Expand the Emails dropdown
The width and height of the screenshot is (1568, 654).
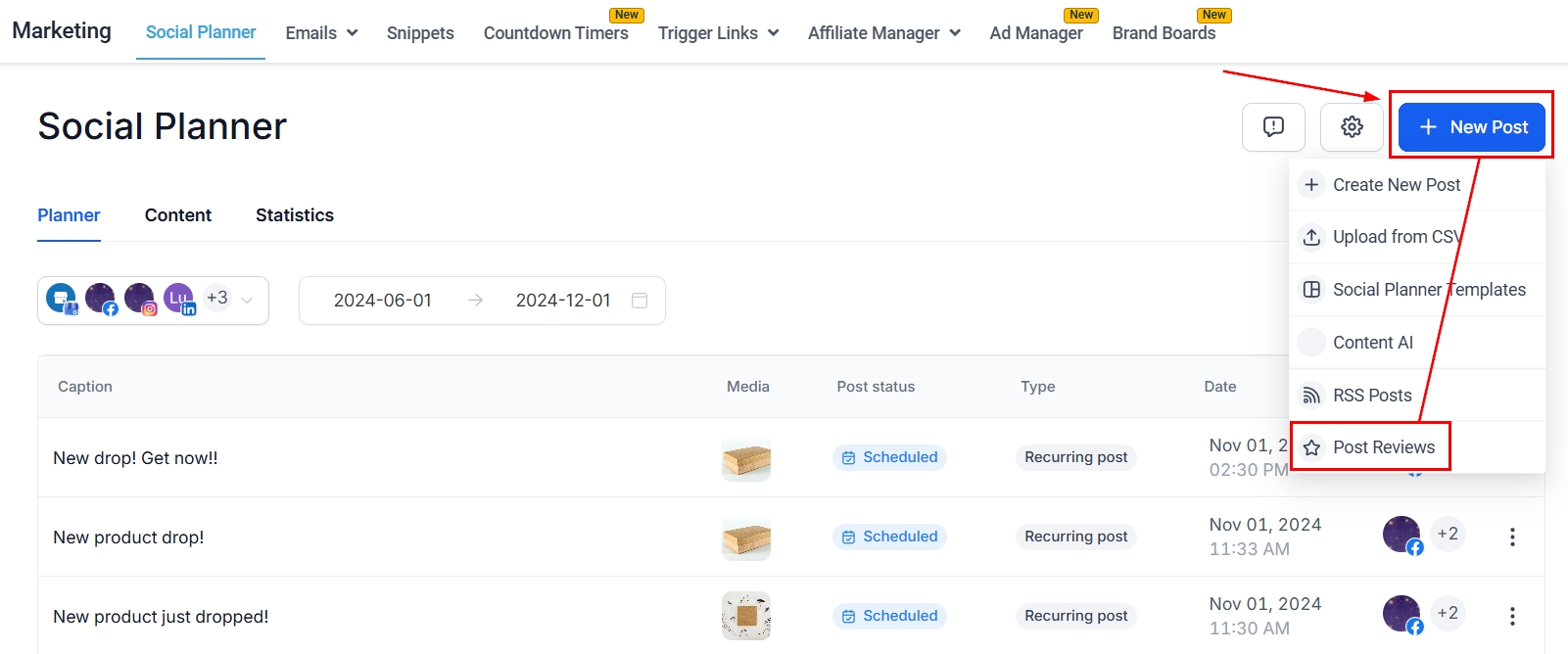point(321,33)
